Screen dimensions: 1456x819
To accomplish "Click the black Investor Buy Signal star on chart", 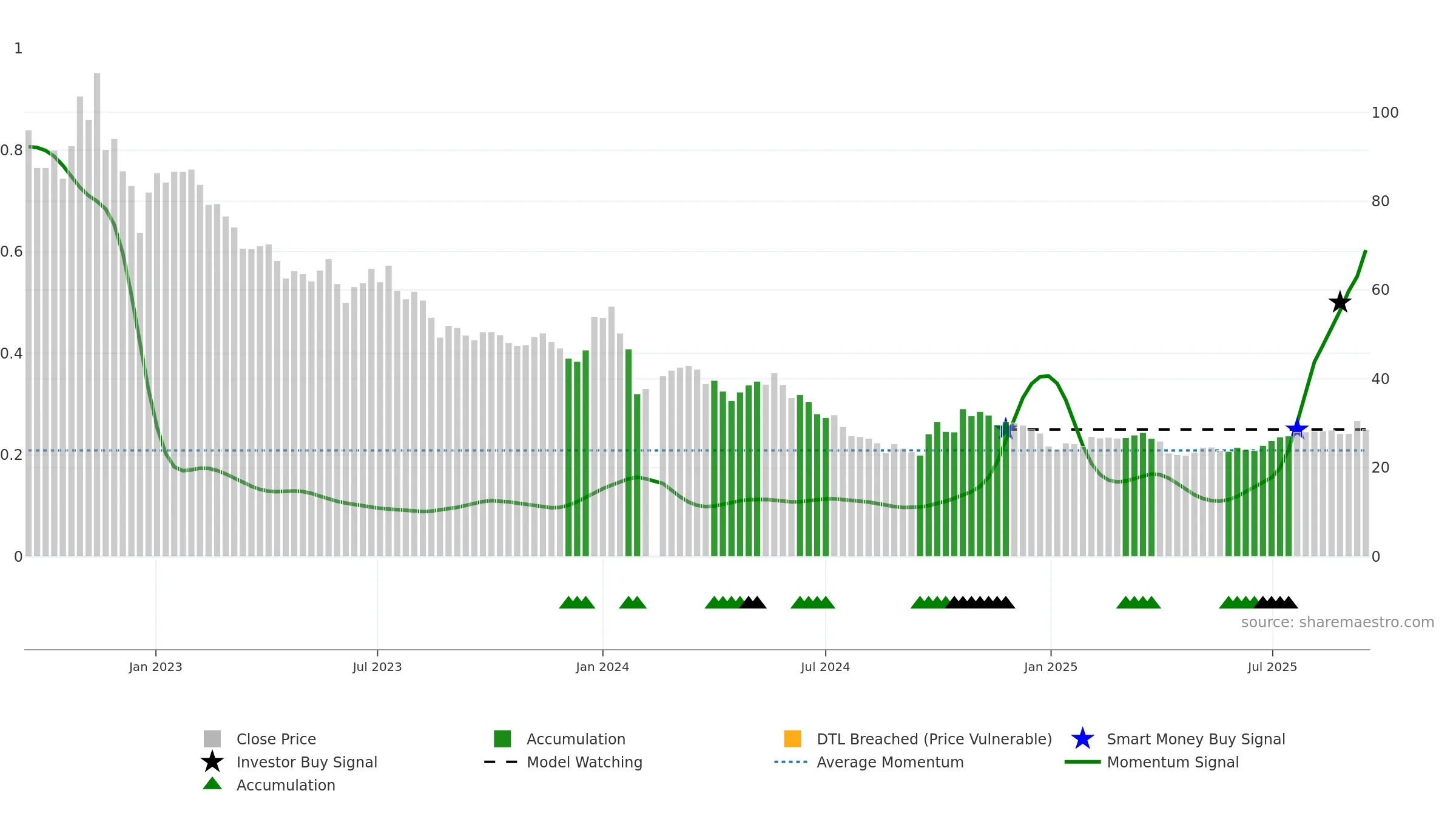I will coord(1340,302).
